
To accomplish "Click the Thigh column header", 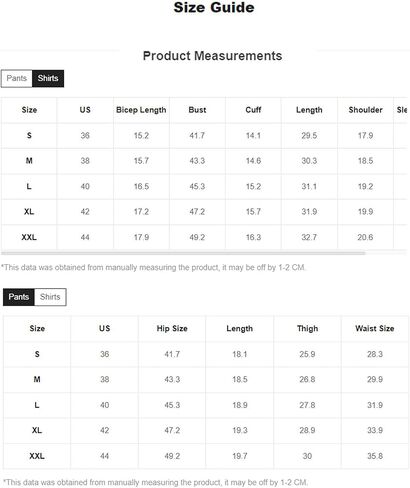I will [x=307, y=329].
